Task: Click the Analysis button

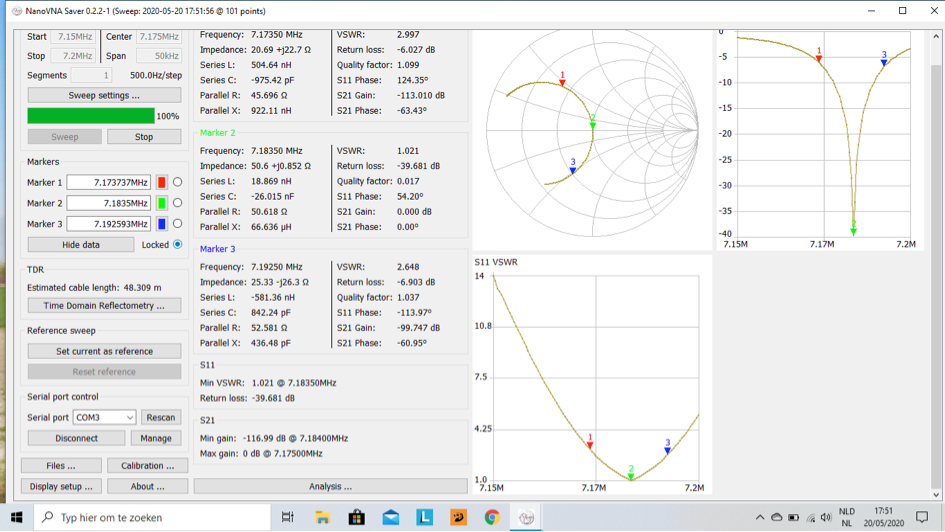Action: tap(330, 486)
